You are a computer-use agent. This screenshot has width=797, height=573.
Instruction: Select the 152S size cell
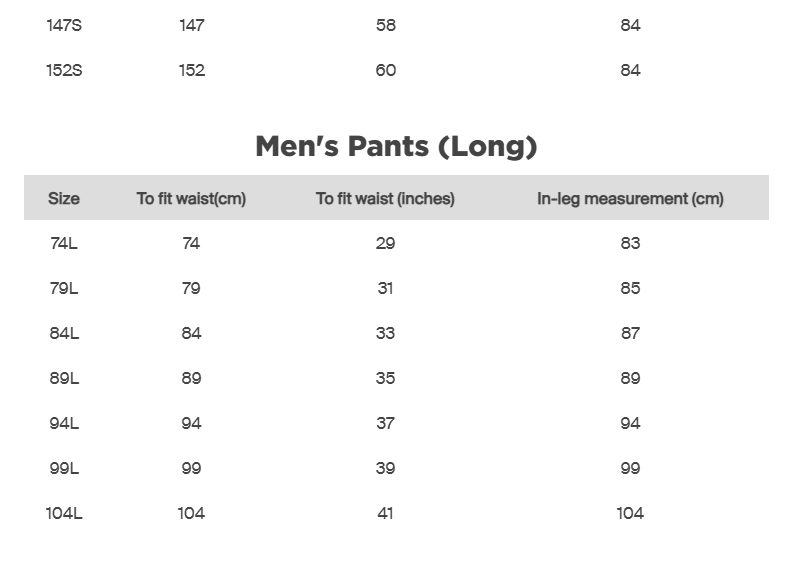(64, 70)
